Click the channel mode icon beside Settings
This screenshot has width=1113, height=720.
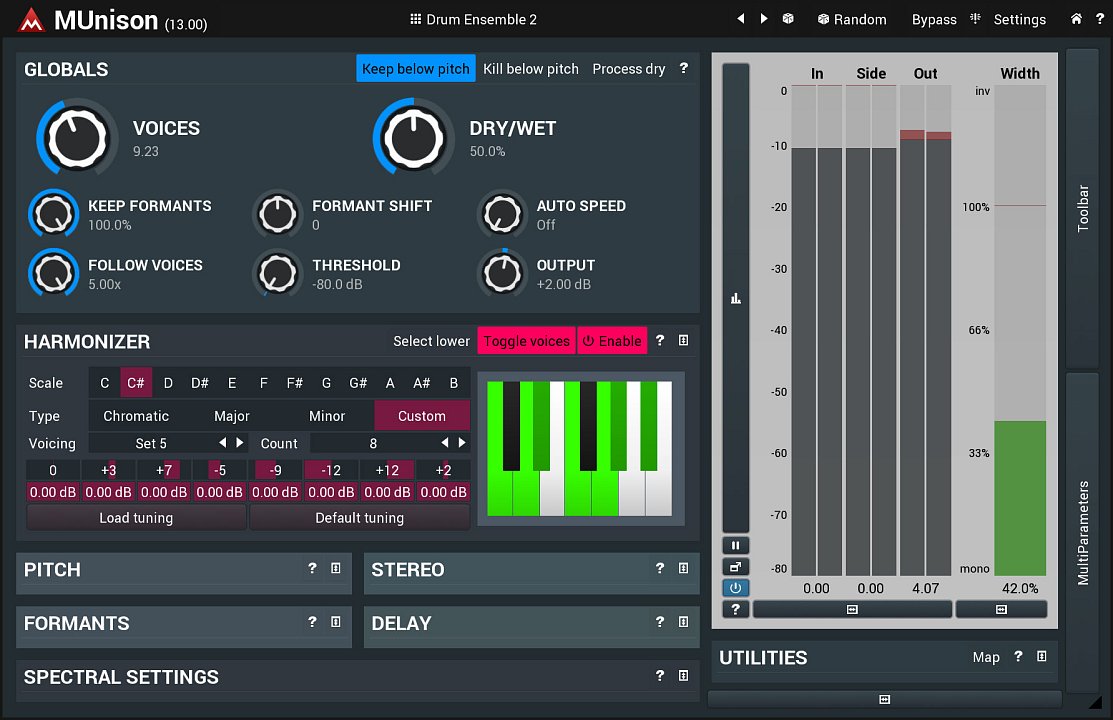tap(975, 19)
